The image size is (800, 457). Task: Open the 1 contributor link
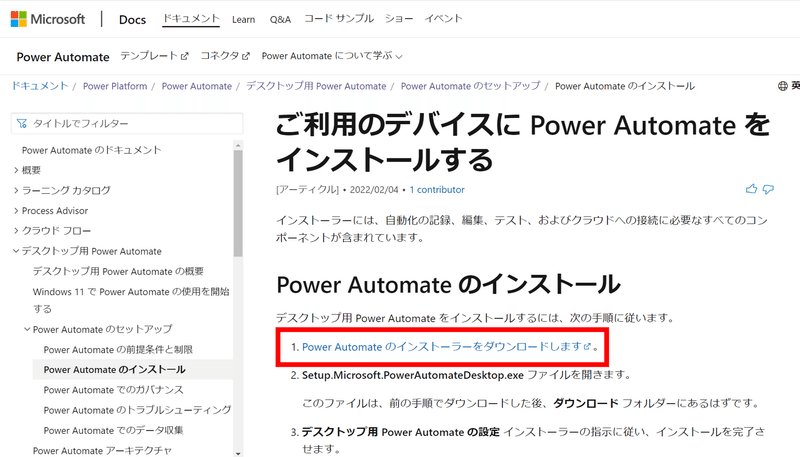tap(437, 190)
